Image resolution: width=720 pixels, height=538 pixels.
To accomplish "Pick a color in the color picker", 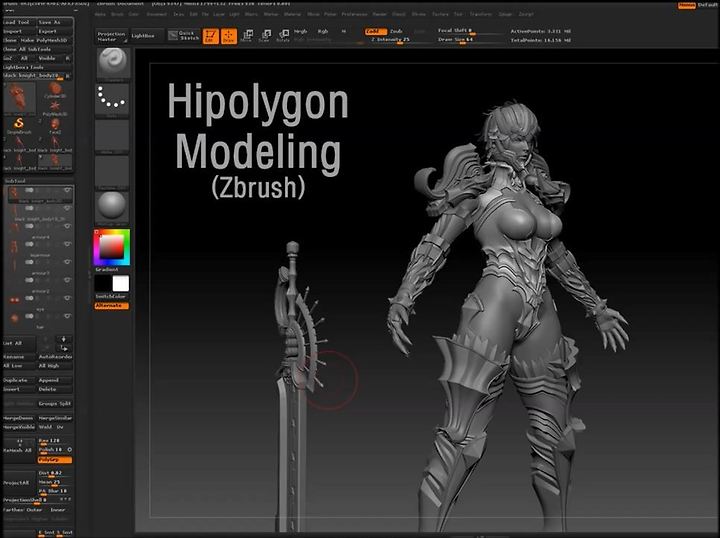I will 112,247.
